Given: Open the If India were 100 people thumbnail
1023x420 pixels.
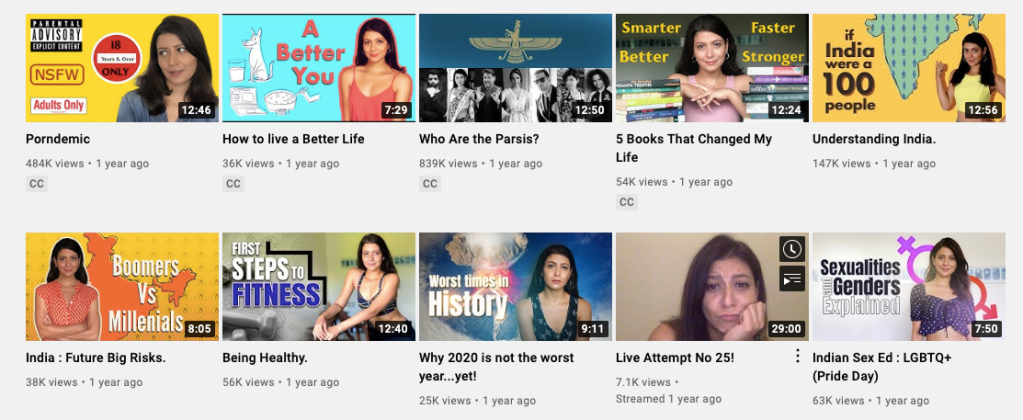Looking at the screenshot, I should (909, 68).
